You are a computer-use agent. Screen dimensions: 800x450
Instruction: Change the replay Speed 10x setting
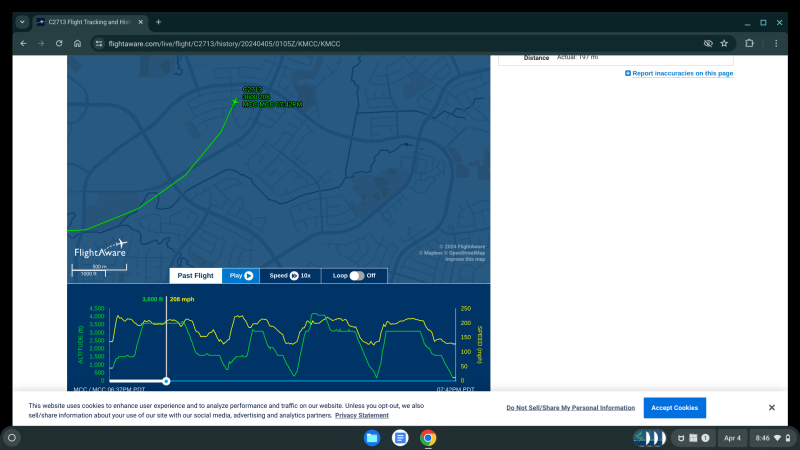(x=290, y=276)
